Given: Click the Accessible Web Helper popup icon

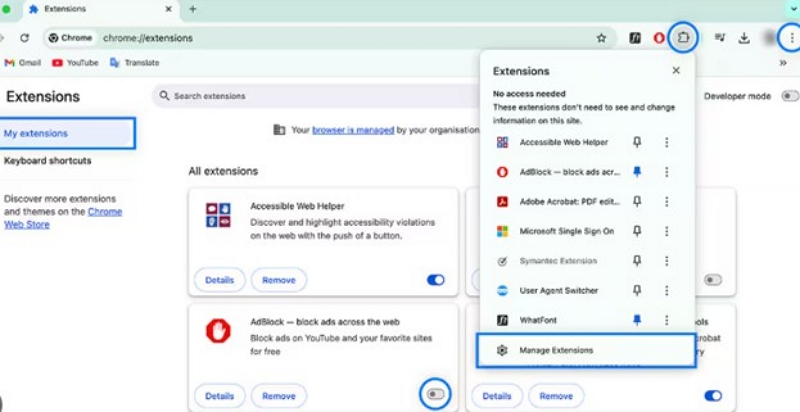Looking at the screenshot, I should pos(502,142).
